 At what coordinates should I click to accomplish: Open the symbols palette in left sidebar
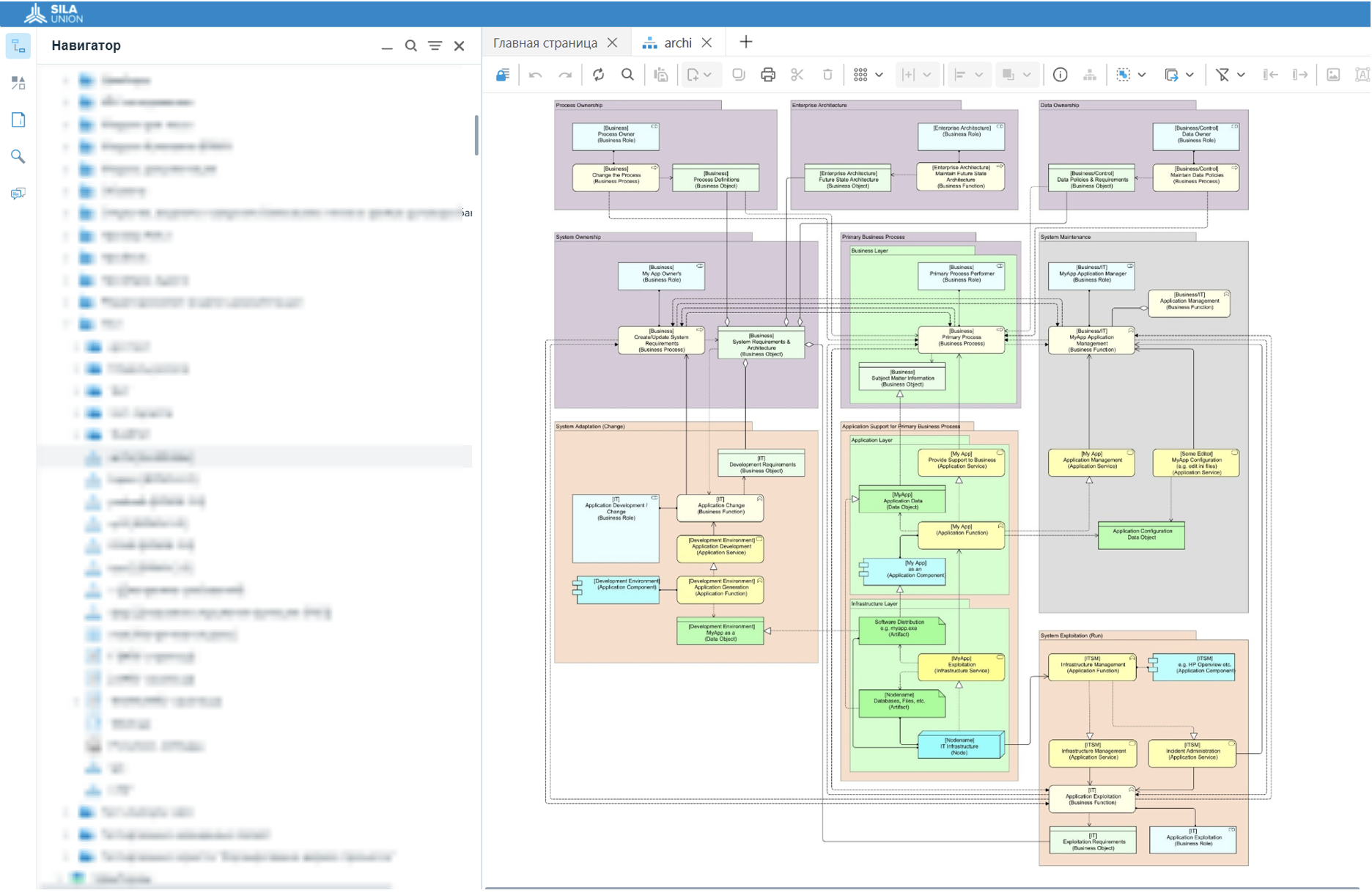pyautogui.click(x=18, y=83)
